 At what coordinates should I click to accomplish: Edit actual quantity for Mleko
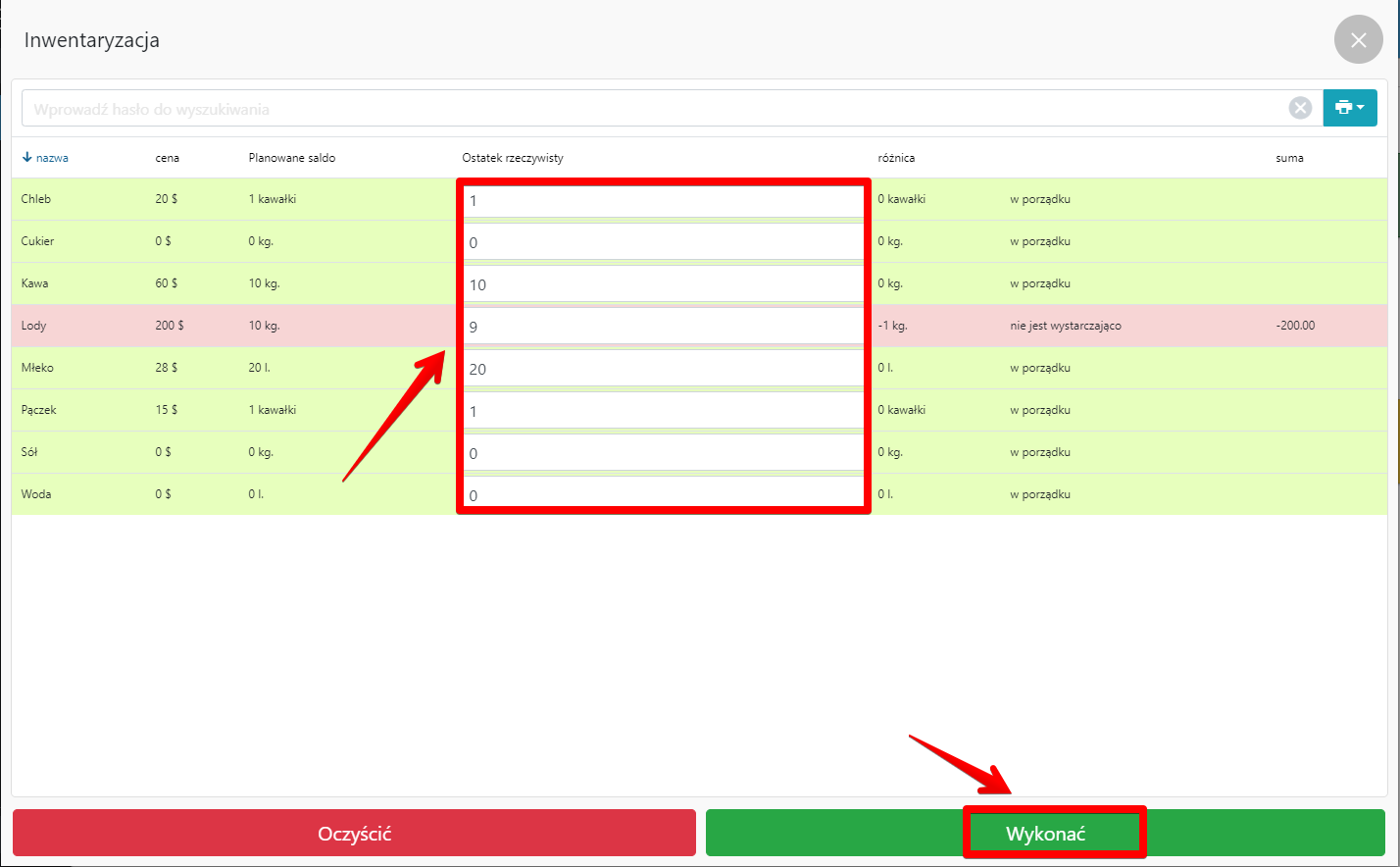click(x=663, y=370)
